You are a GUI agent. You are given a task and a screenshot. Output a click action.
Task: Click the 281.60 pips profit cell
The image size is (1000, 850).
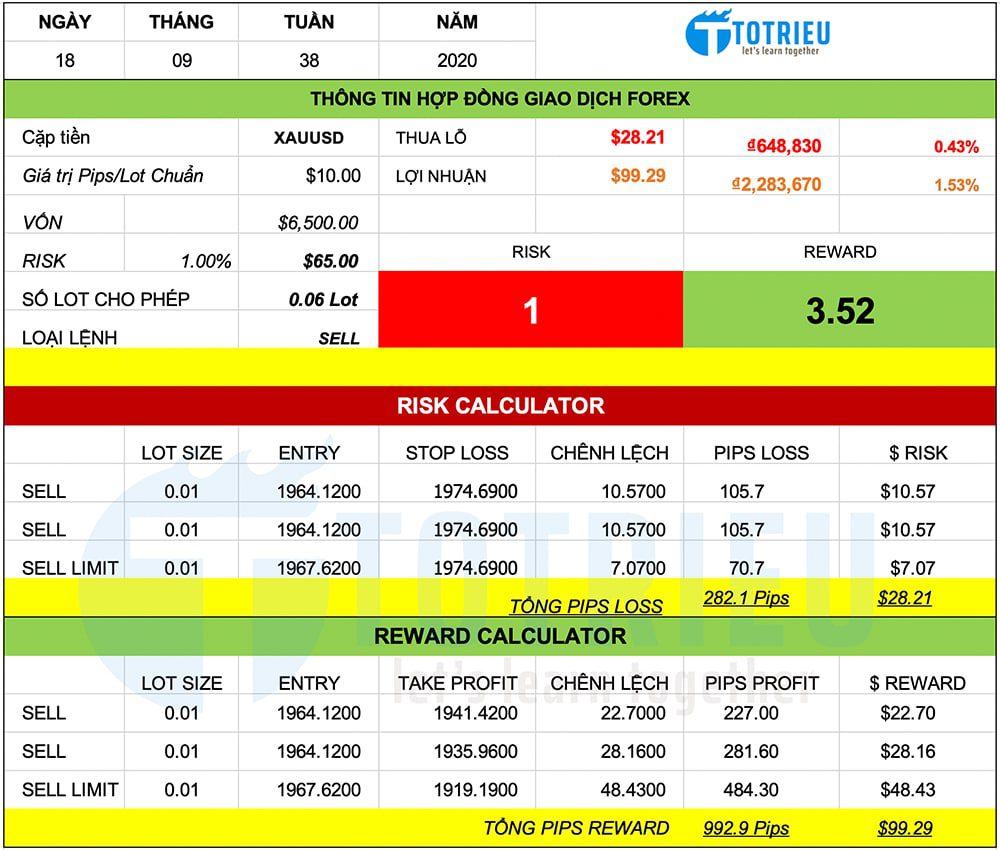coord(751,751)
